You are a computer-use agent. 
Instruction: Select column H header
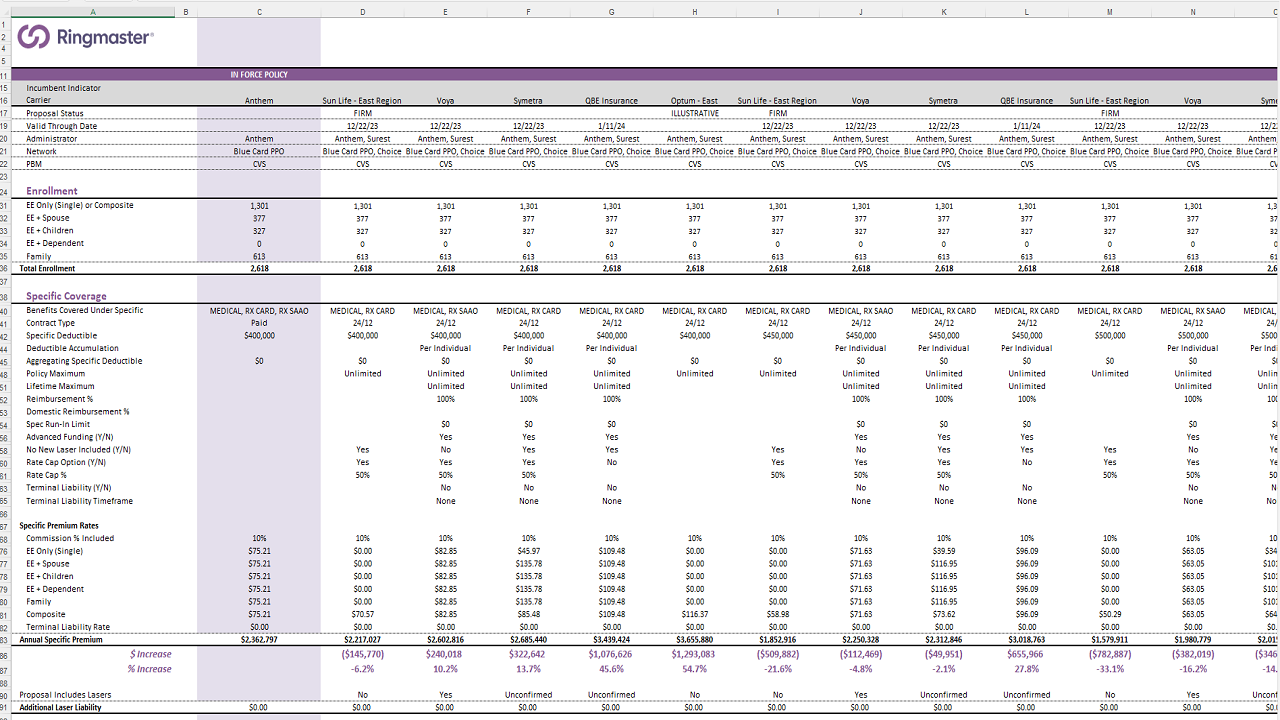695,12
